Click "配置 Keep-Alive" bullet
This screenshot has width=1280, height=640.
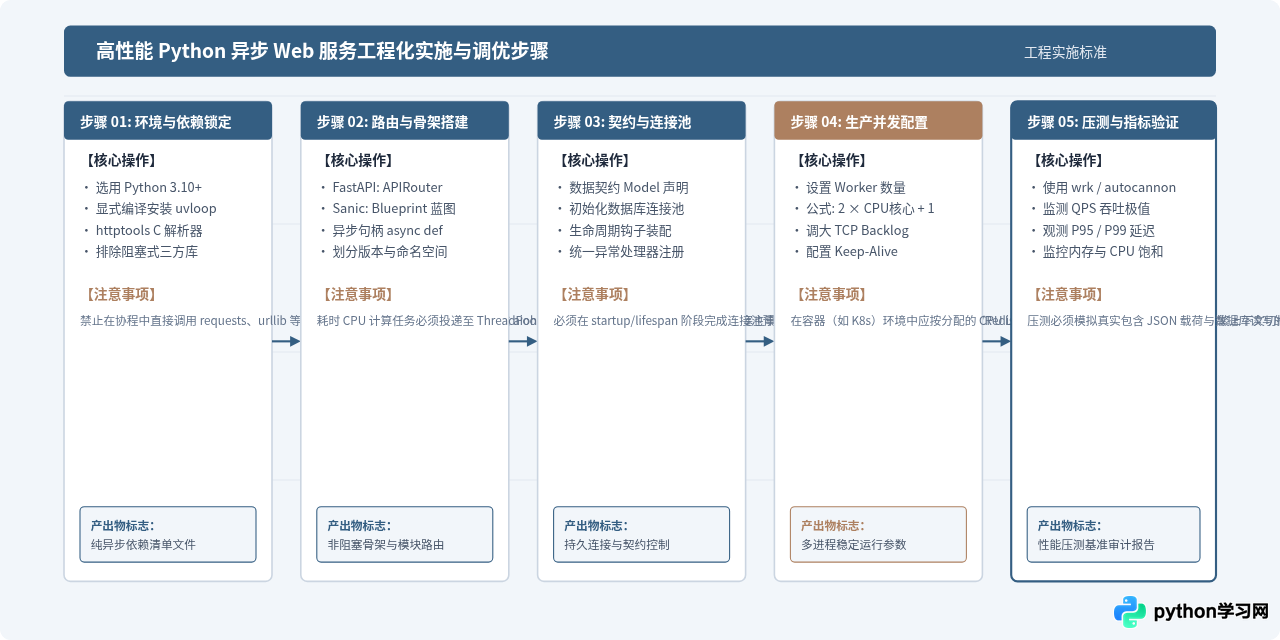pyautogui.click(x=852, y=251)
